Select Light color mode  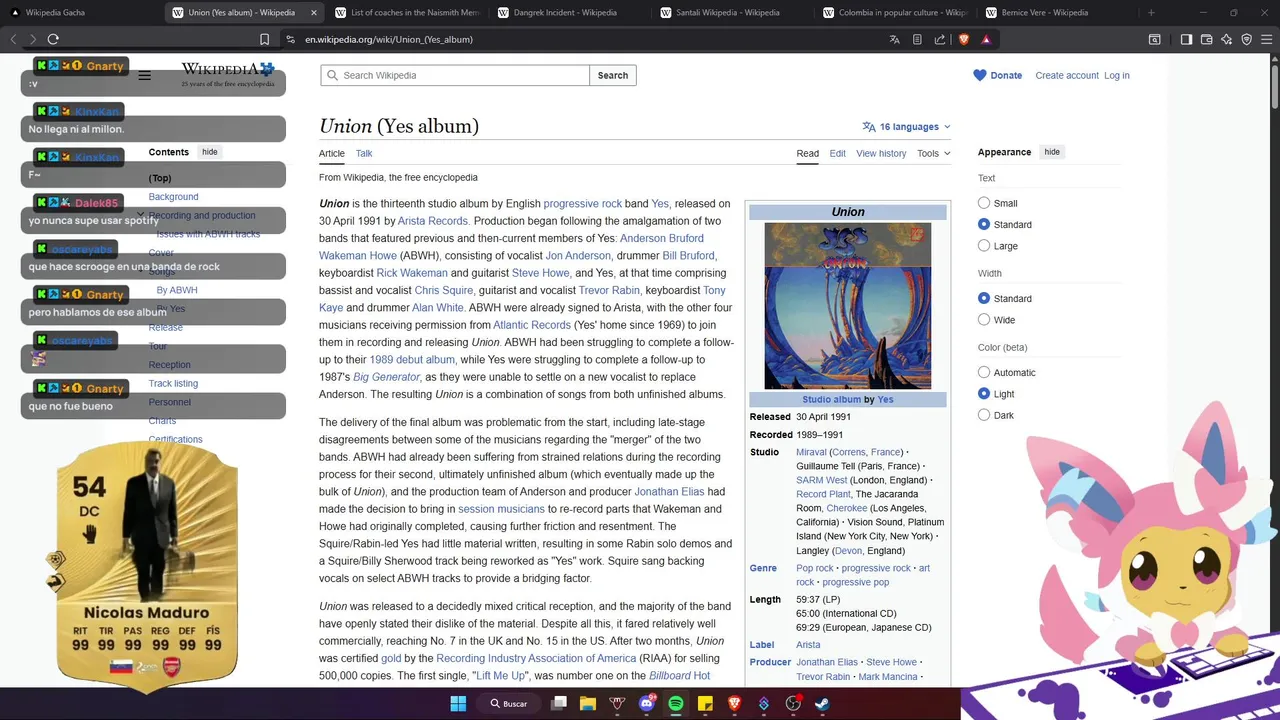(984, 394)
